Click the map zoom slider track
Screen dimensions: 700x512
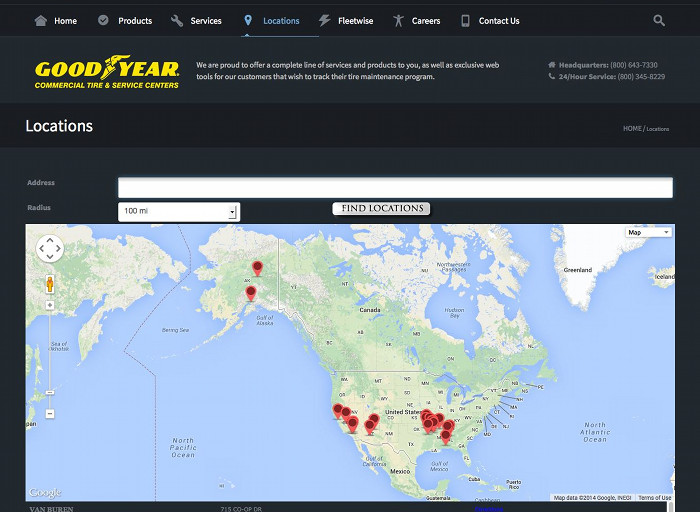[50, 360]
